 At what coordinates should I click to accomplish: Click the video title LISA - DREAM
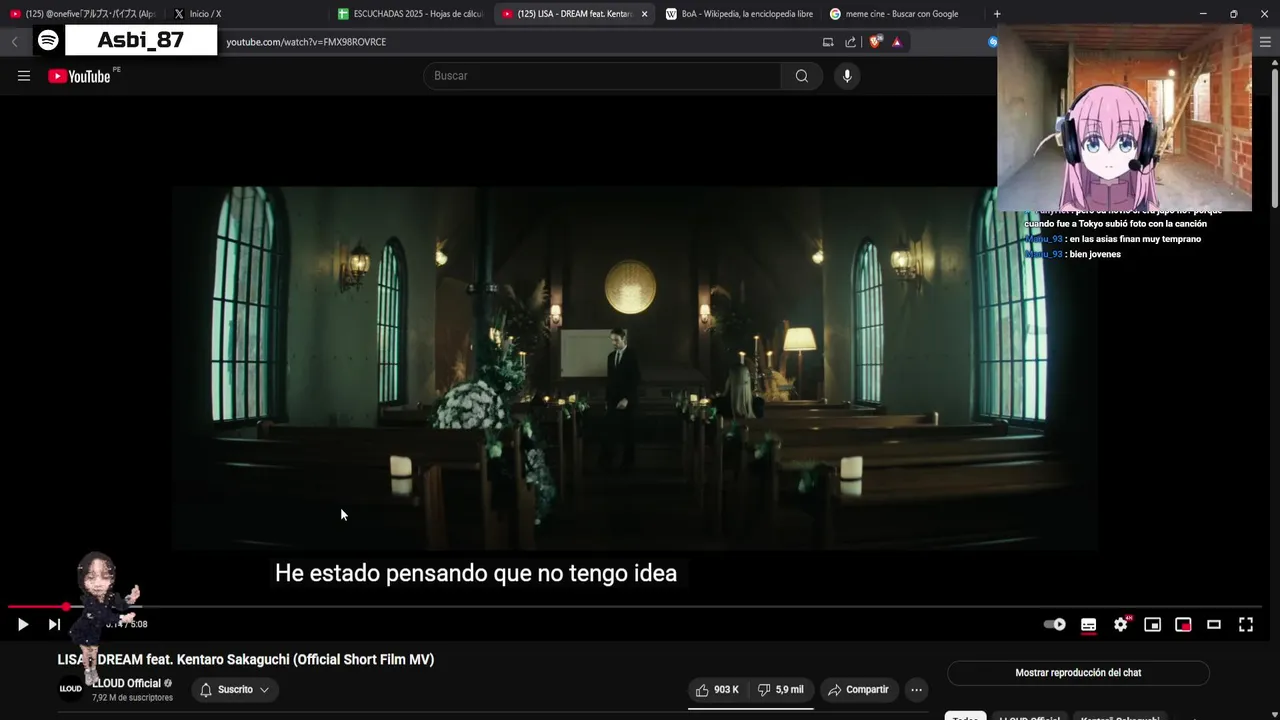(x=246, y=660)
